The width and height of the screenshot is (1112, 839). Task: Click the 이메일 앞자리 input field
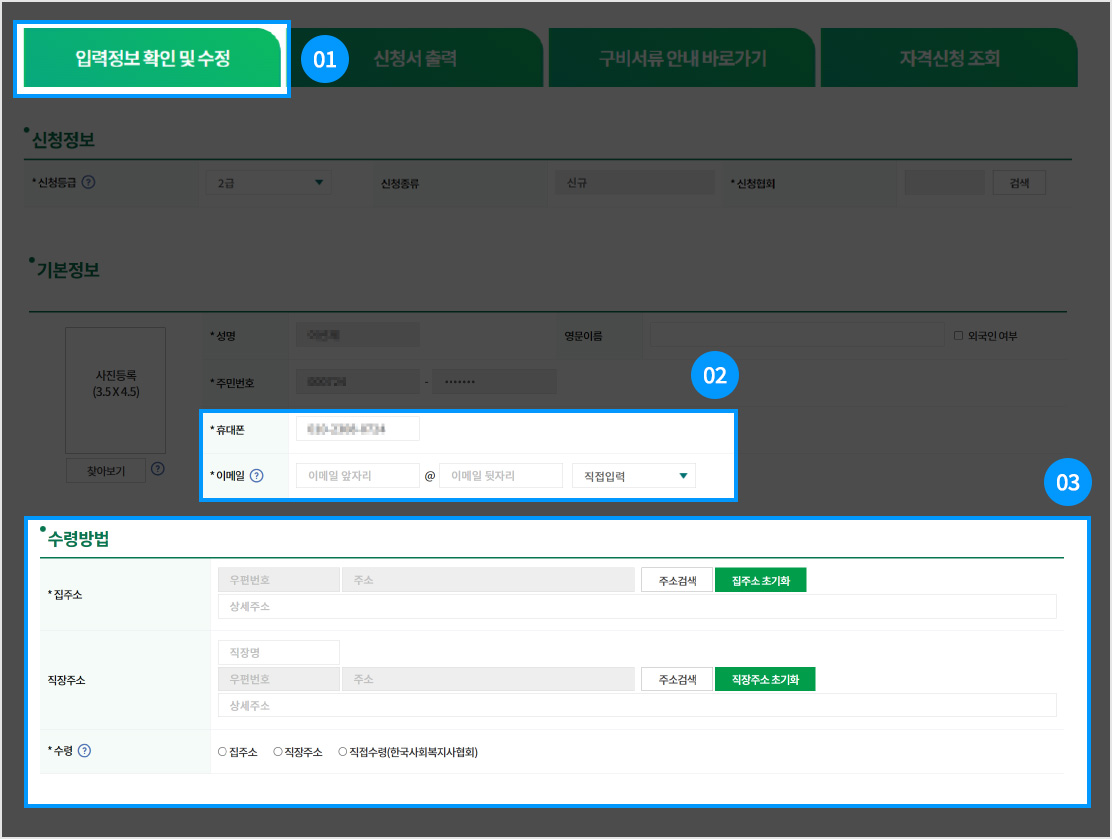(x=357, y=476)
